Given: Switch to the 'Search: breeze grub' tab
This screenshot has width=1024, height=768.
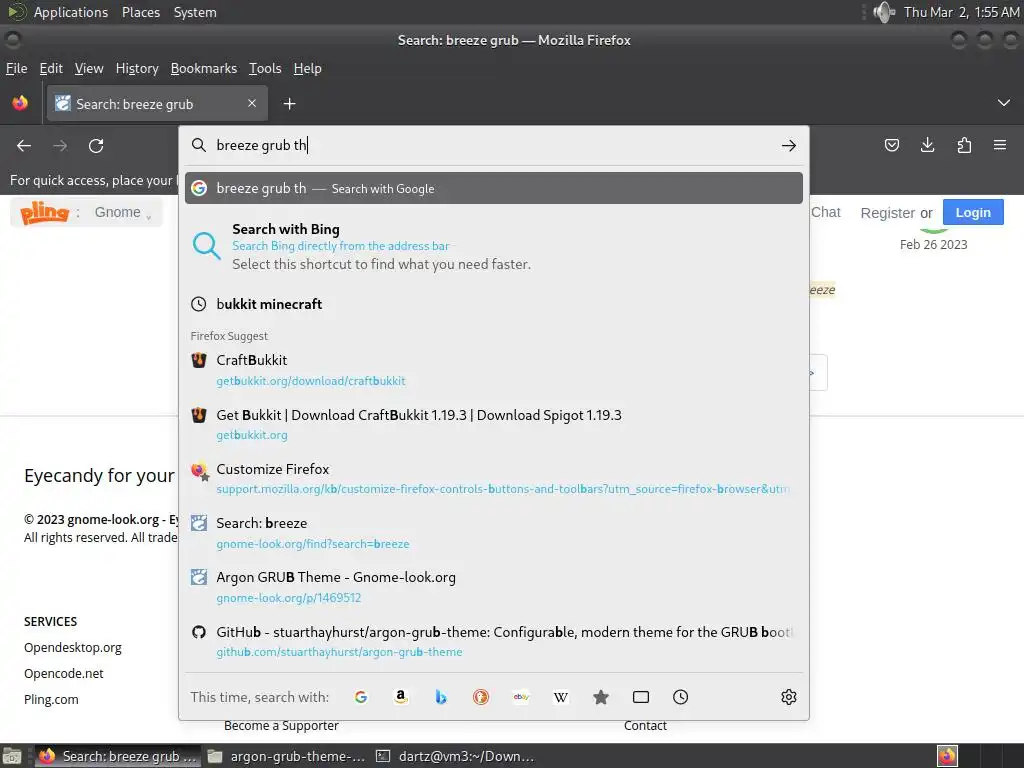Looking at the screenshot, I should (157, 104).
